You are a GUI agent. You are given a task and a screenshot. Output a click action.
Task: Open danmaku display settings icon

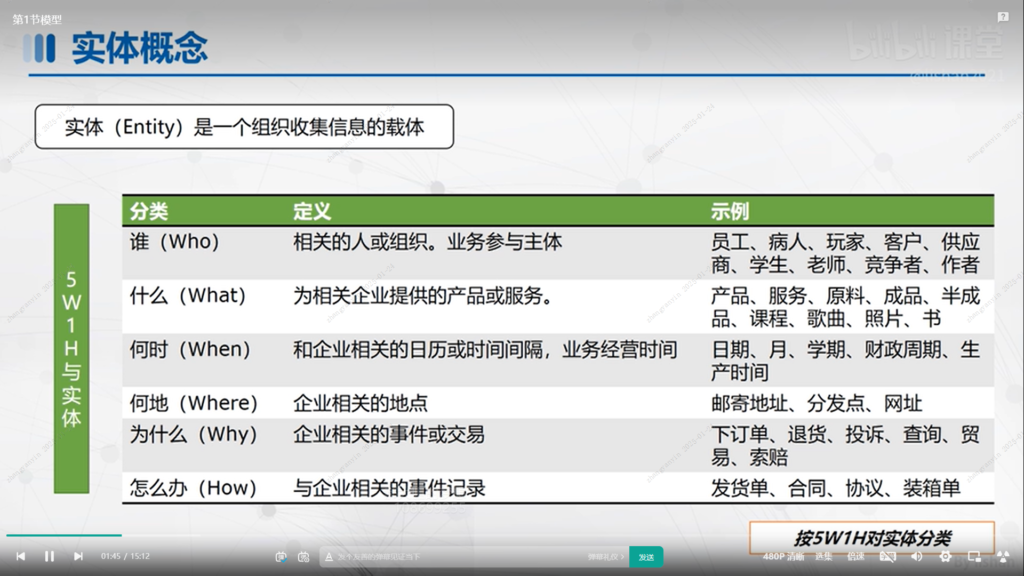coord(304,557)
